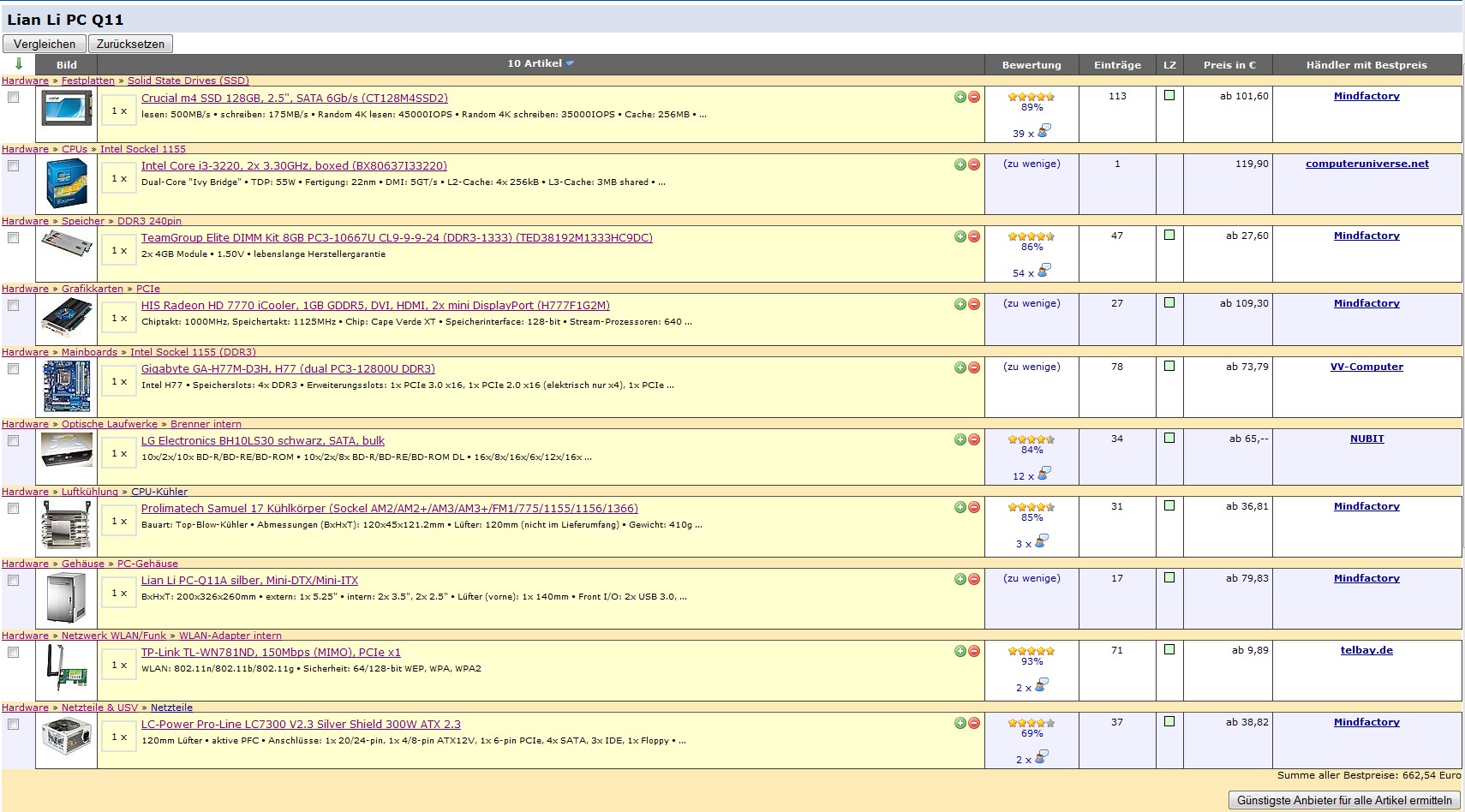Enable LZ checkbox for Gigabyte GA-H77M-D3H
Viewport: 1465px width, 812px height.
[1169, 366]
